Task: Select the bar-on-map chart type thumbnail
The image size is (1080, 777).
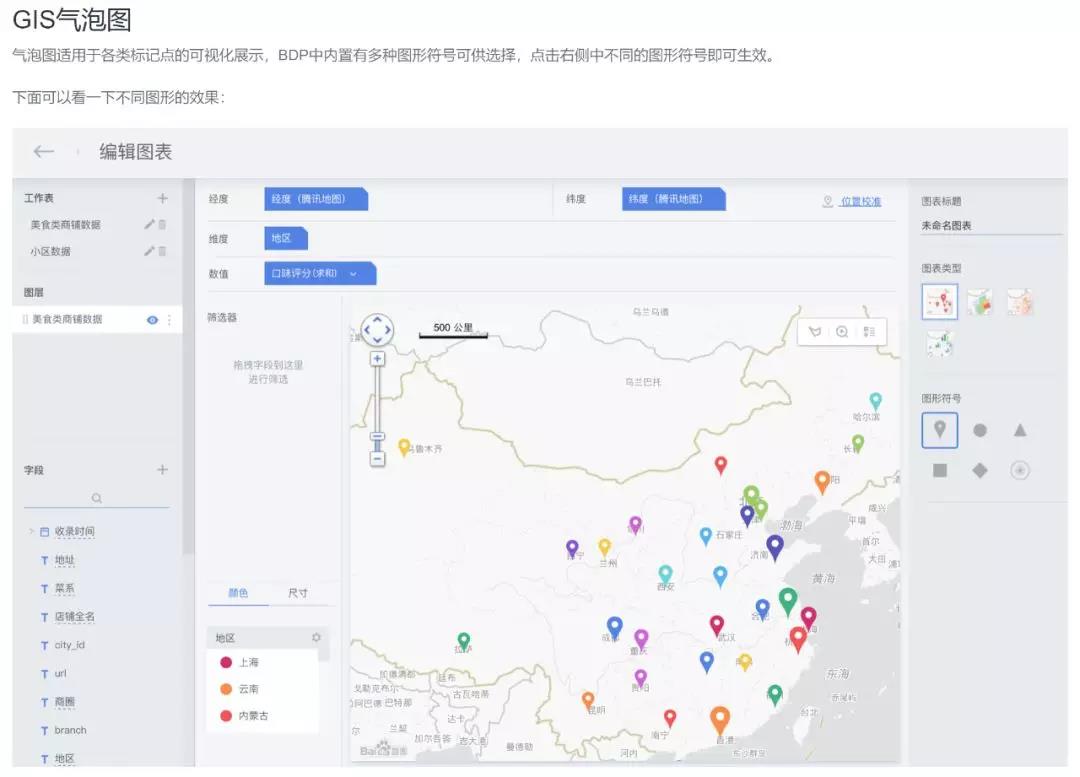Action: point(939,343)
